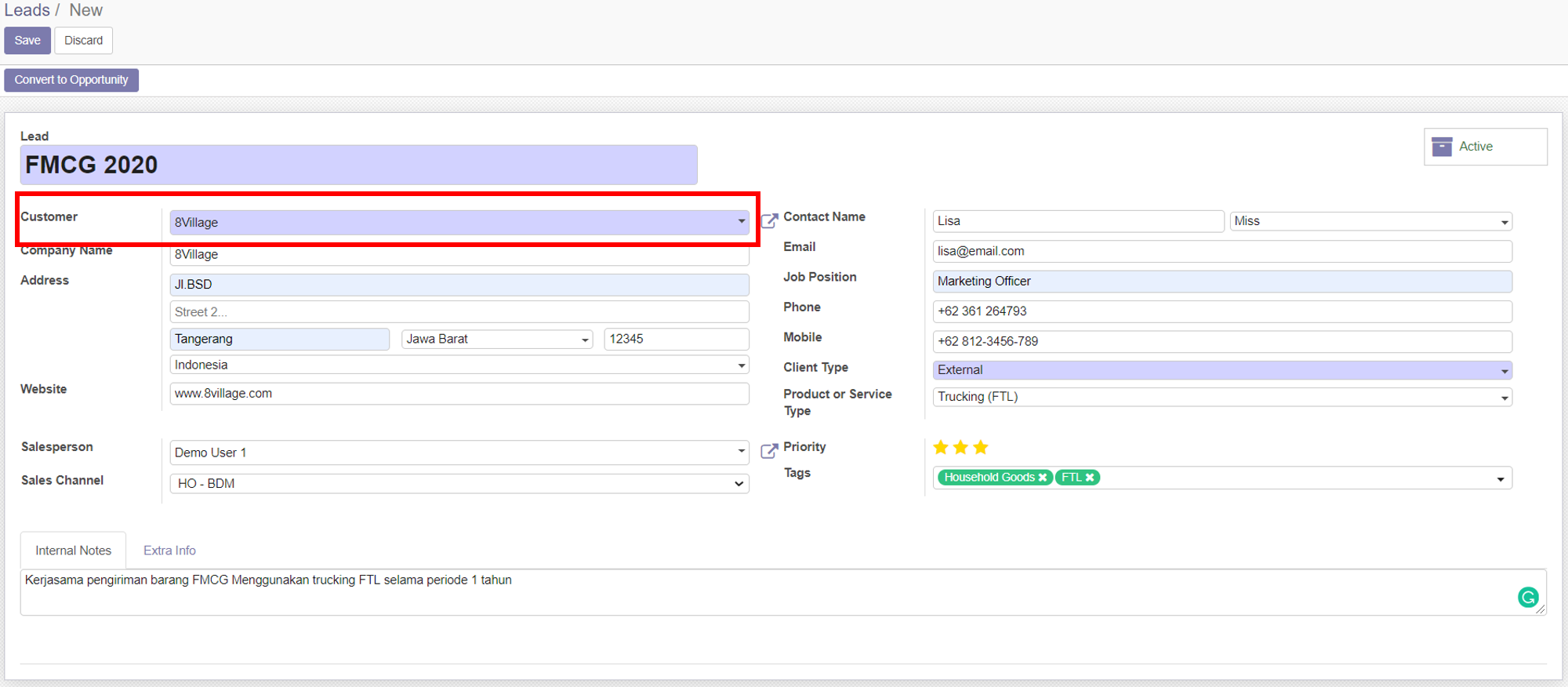
Task: Click the Company Name 8Village field
Action: click(459, 255)
